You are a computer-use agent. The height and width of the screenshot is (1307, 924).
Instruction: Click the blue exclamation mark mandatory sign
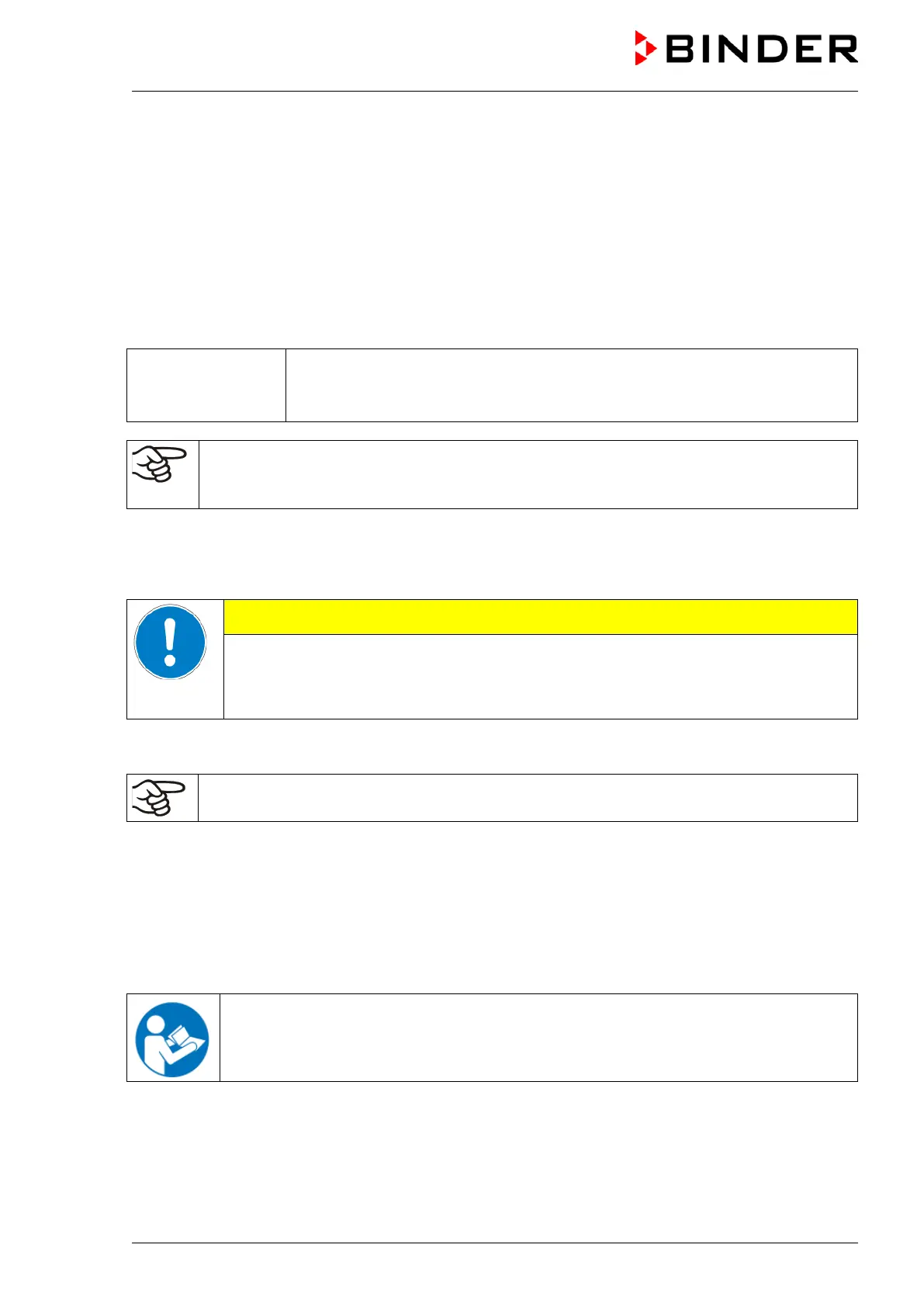[171, 642]
